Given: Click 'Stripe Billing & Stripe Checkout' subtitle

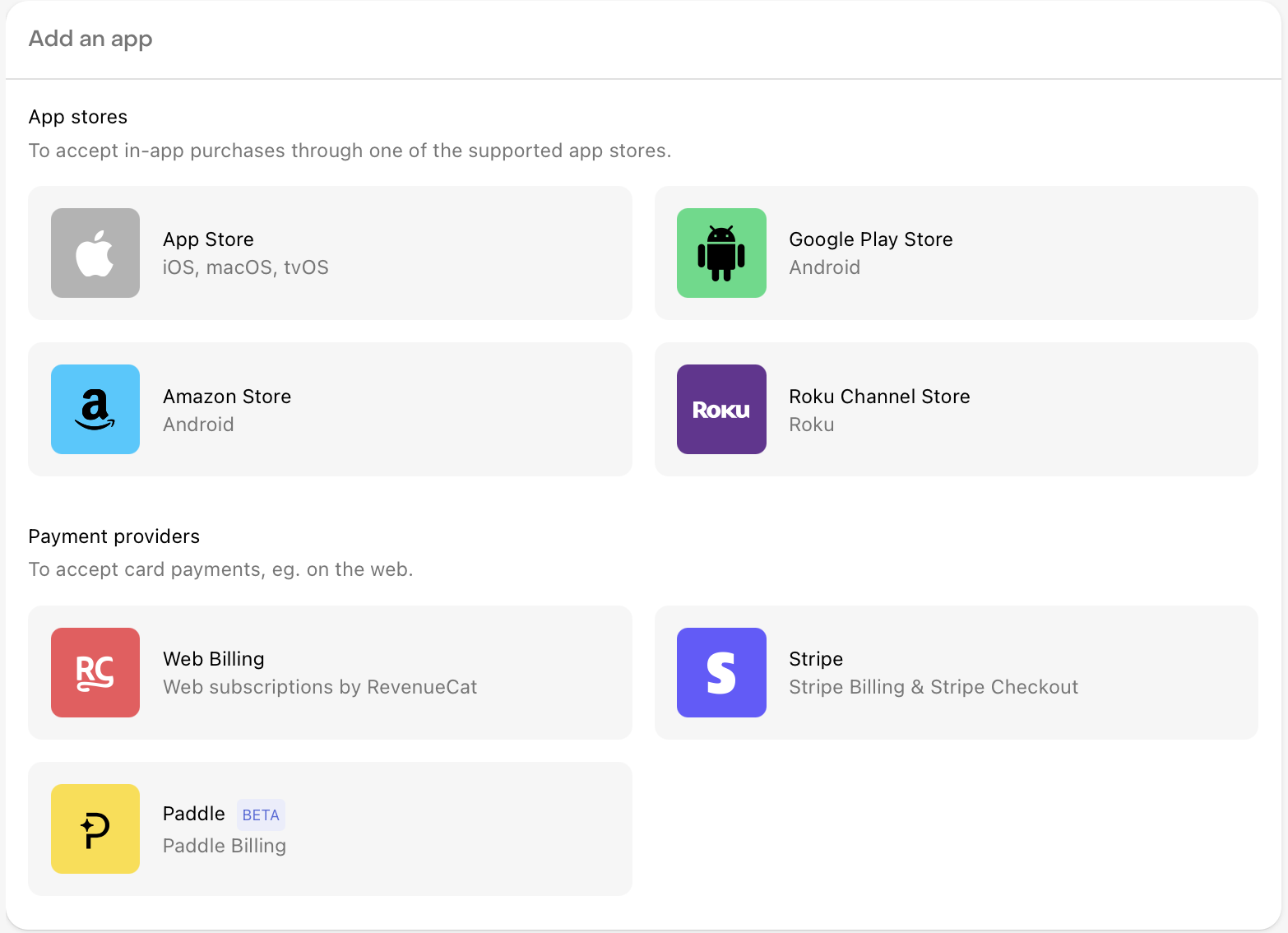Looking at the screenshot, I should pyautogui.click(x=934, y=687).
